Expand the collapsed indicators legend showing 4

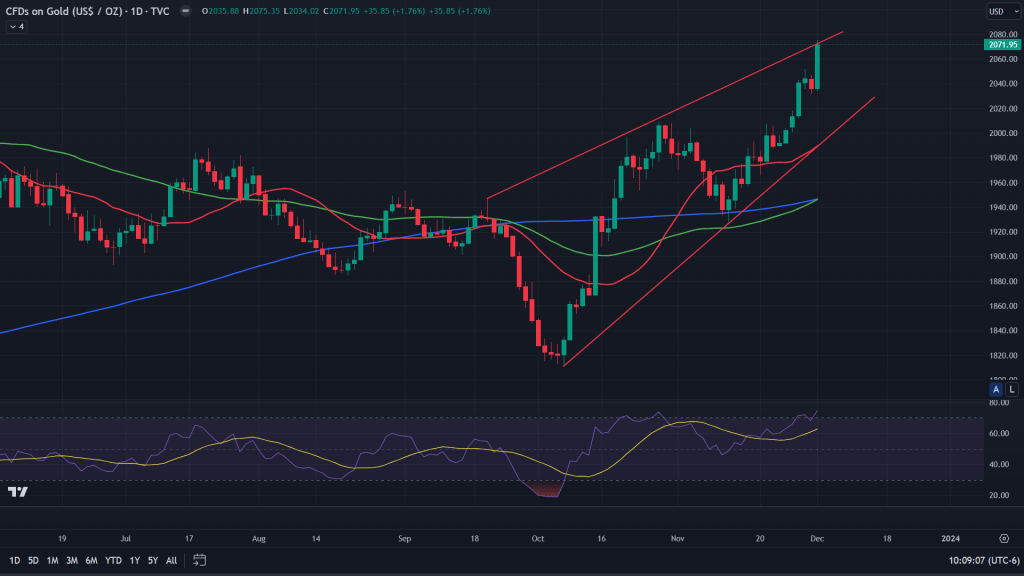tap(16, 27)
